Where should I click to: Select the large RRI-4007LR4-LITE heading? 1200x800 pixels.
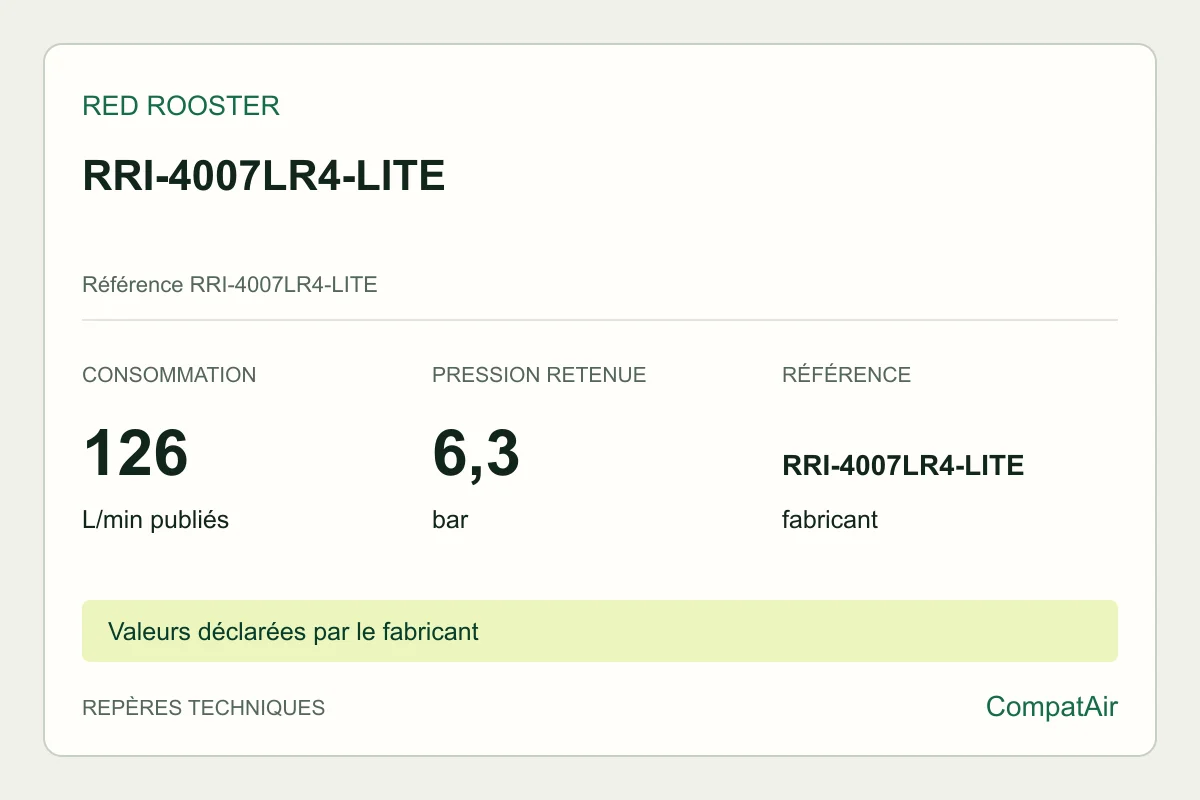[263, 177]
